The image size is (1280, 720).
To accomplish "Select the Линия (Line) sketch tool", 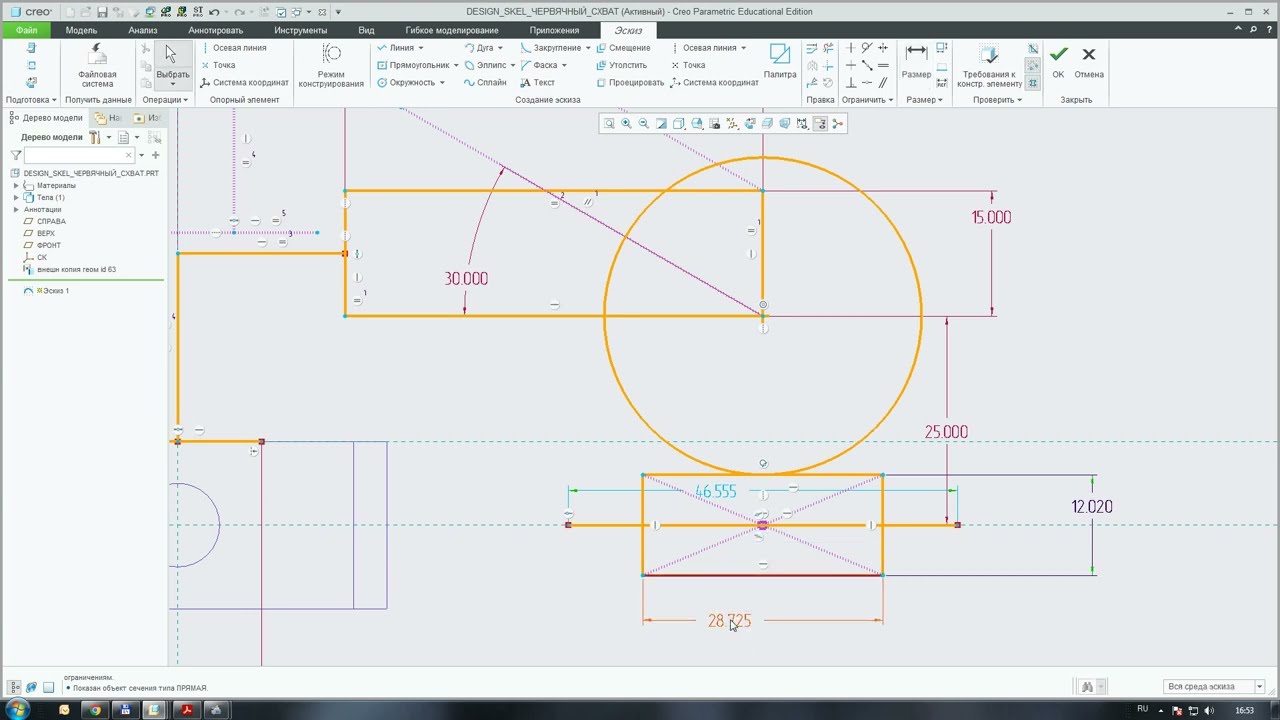I will coord(395,48).
